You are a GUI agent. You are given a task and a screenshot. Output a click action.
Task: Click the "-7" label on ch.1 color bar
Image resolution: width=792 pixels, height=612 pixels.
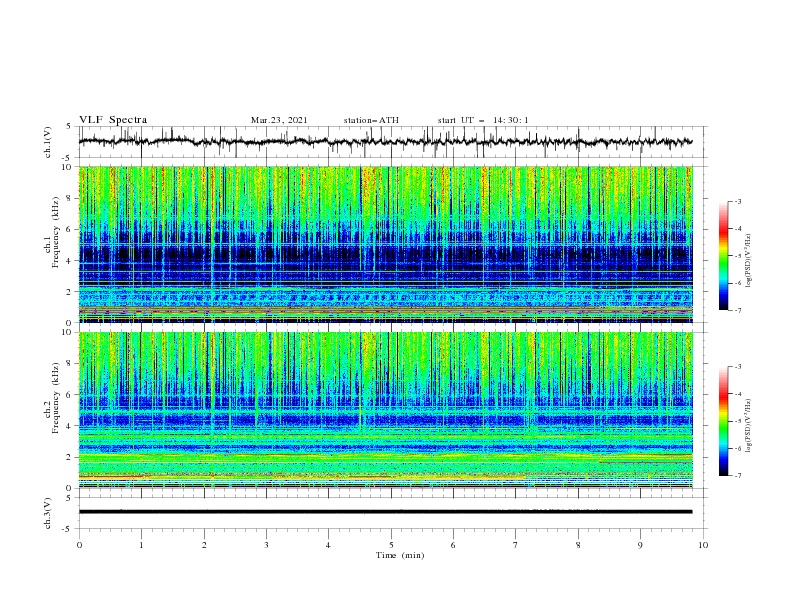pyautogui.click(x=738, y=310)
